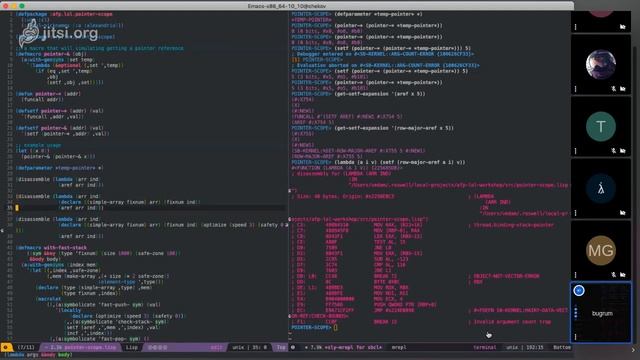Image resolution: width=640 pixels, height=360 pixels.
Task: Click the 'Top' scroll indicator in the mode line
Action: [281, 347]
